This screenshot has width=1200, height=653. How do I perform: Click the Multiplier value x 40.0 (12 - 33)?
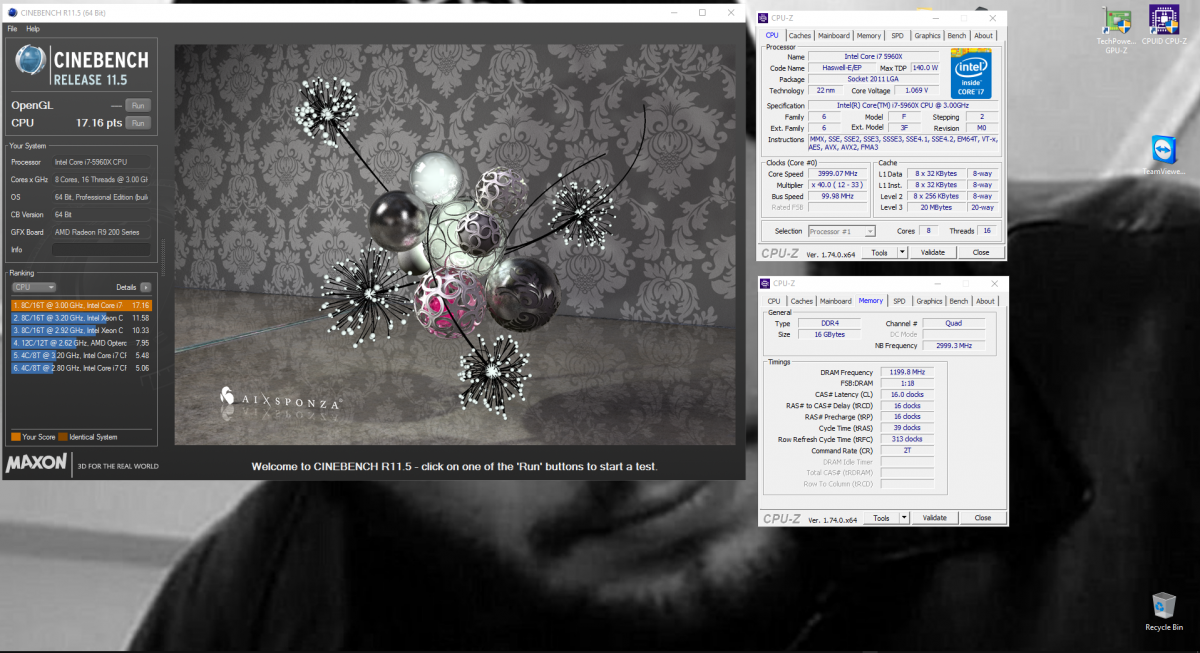click(836, 185)
